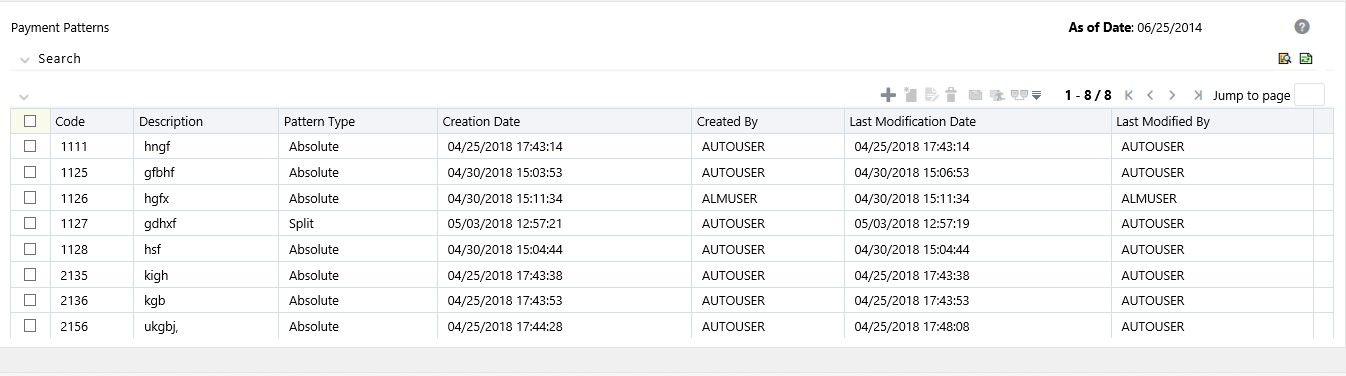The image size is (1346, 376).
Task: Click creation date 05/03/2018 12:57:21
Action: [505, 223]
